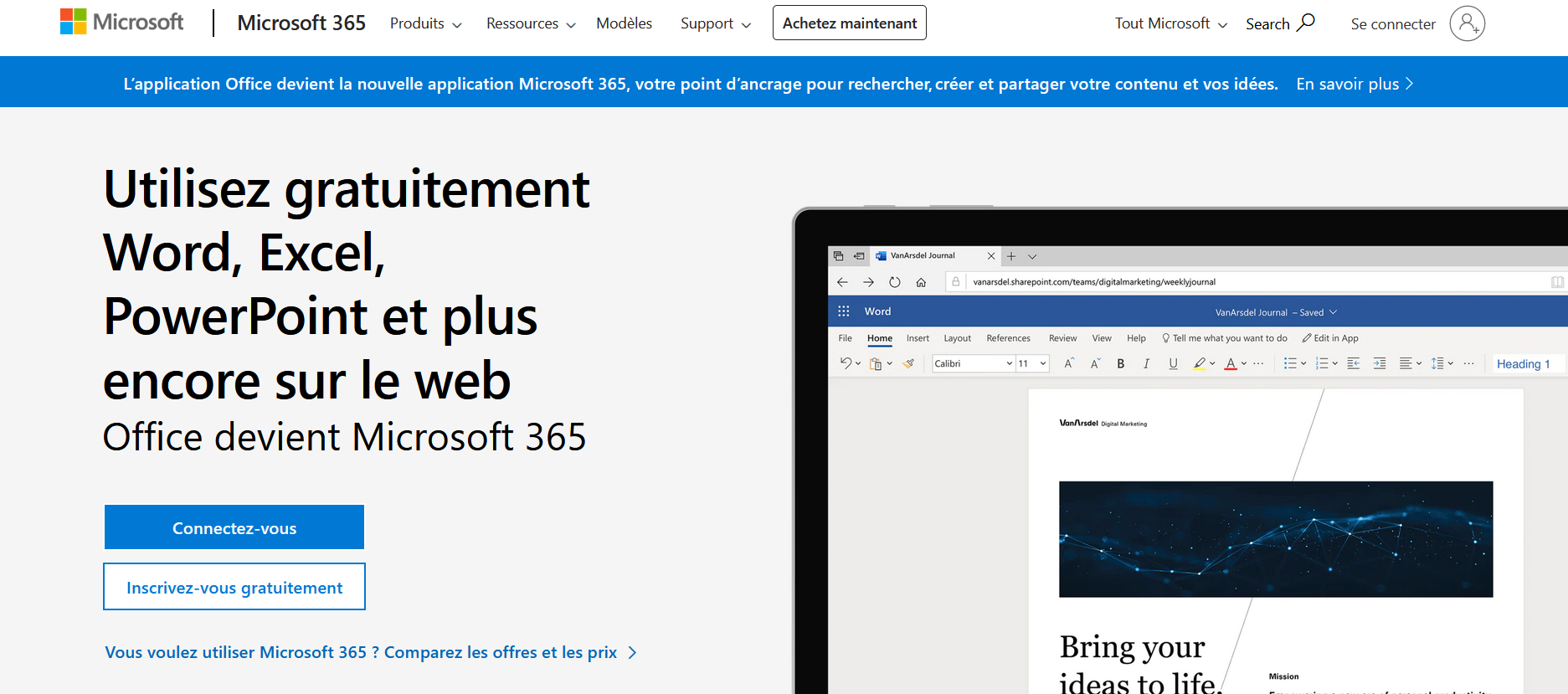
Task: Close the VanArsdel Journal browser tab
Action: coord(991,256)
